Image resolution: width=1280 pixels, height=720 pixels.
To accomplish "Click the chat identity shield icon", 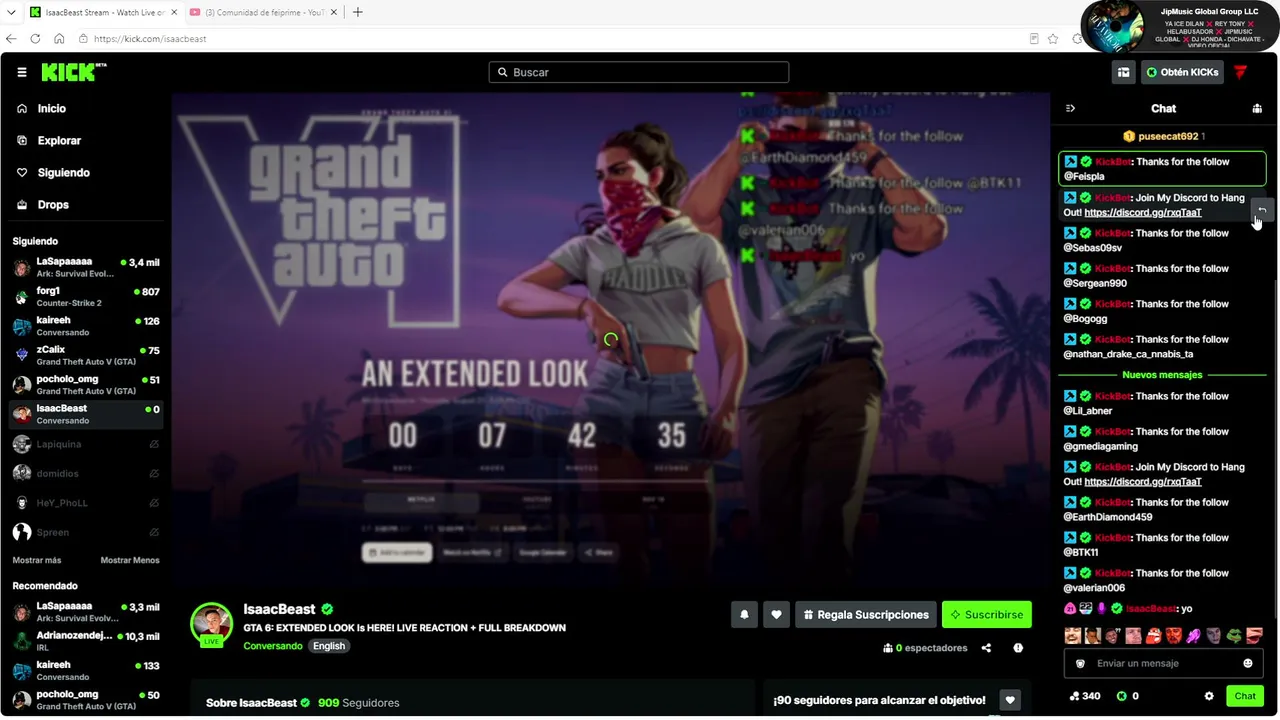I will (1080, 663).
